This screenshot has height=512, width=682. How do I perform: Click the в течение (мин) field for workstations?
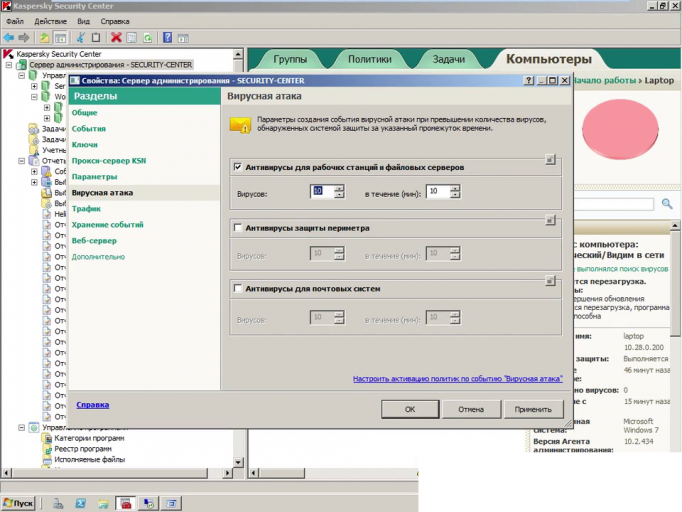(x=438, y=191)
